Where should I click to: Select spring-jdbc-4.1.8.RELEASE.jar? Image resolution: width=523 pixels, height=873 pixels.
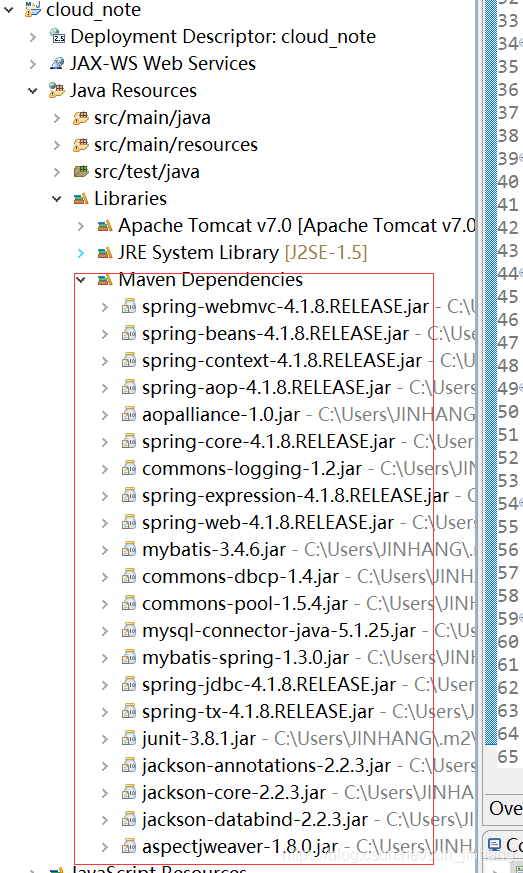click(269, 685)
